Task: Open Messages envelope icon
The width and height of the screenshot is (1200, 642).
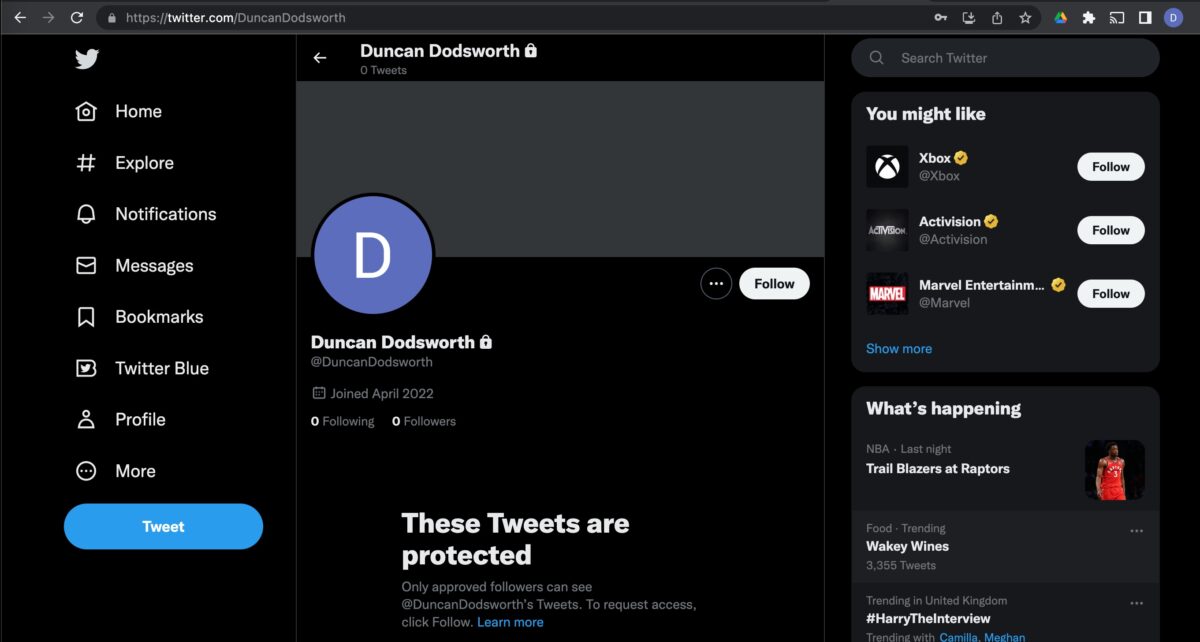Action: [87, 266]
